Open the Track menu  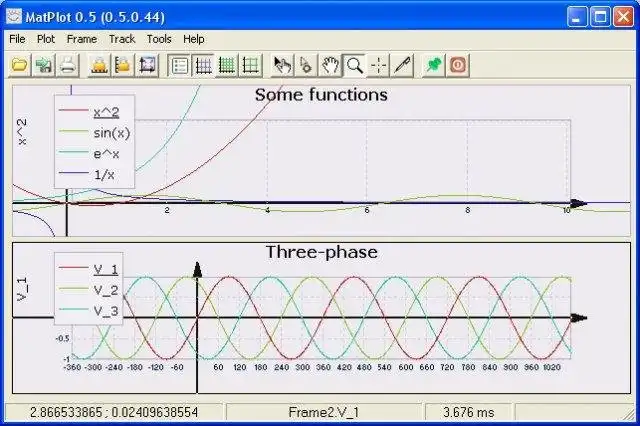122,39
